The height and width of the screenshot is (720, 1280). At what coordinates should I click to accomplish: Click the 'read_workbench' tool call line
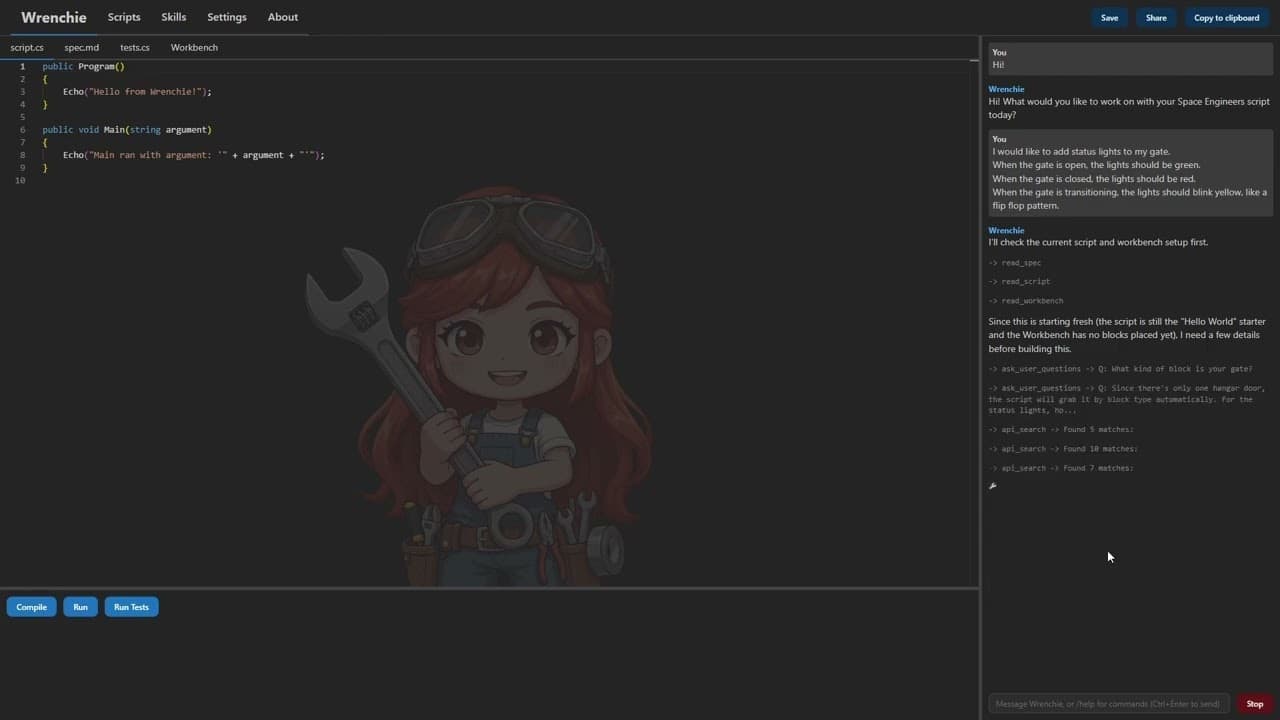point(1026,300)
